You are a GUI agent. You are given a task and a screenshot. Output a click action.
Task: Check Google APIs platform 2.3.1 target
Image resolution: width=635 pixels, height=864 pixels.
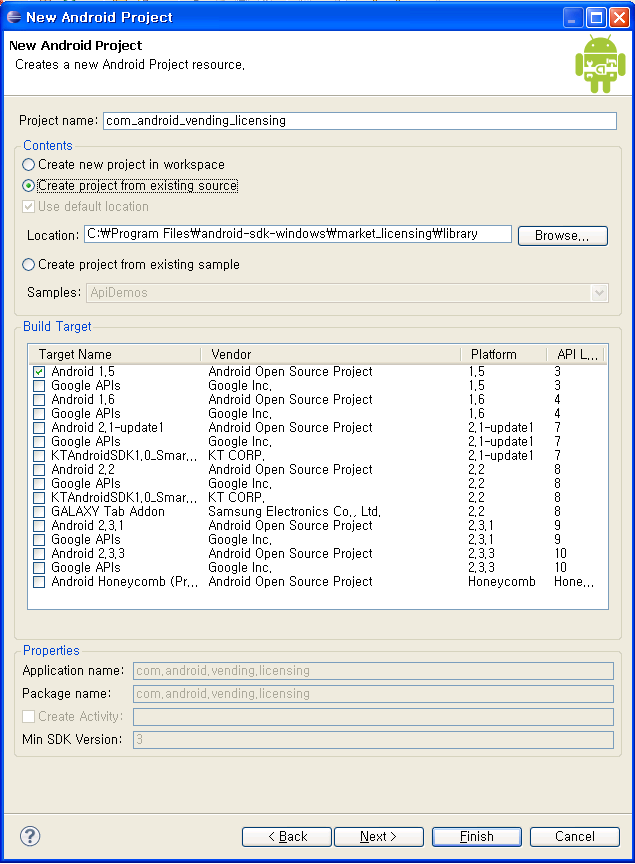click(x=39, y=540)
